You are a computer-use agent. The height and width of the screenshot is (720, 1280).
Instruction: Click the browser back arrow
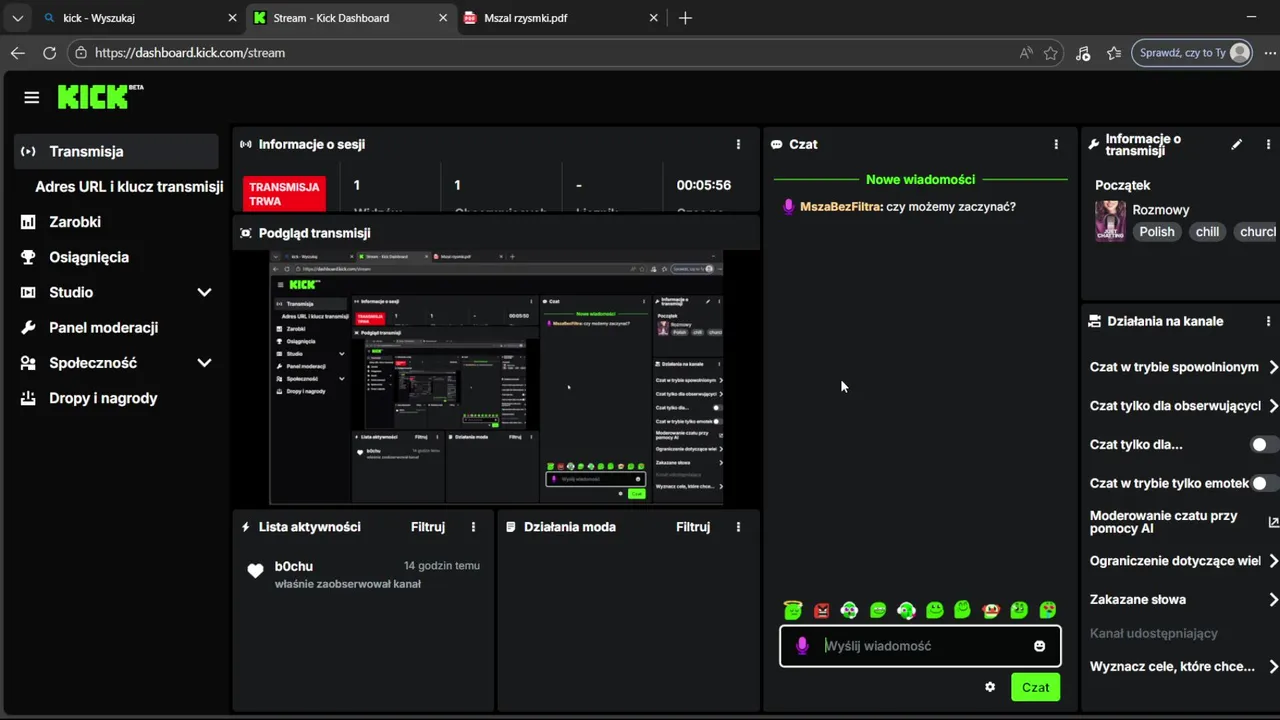[x=18, y=53]
